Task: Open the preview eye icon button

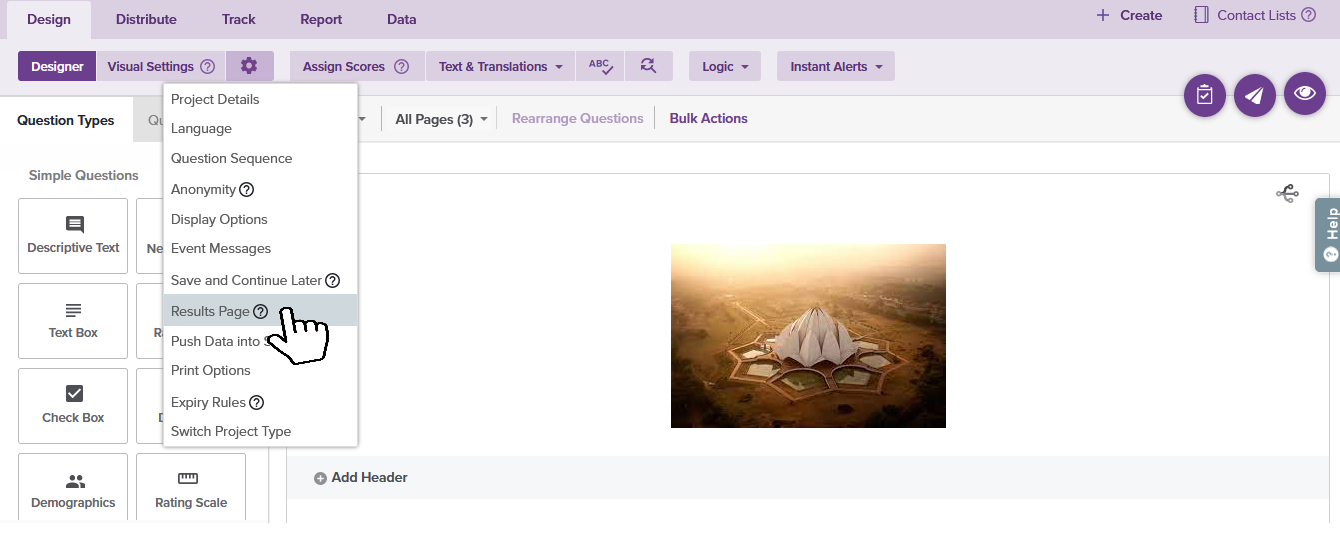Action: (1304, 93)
